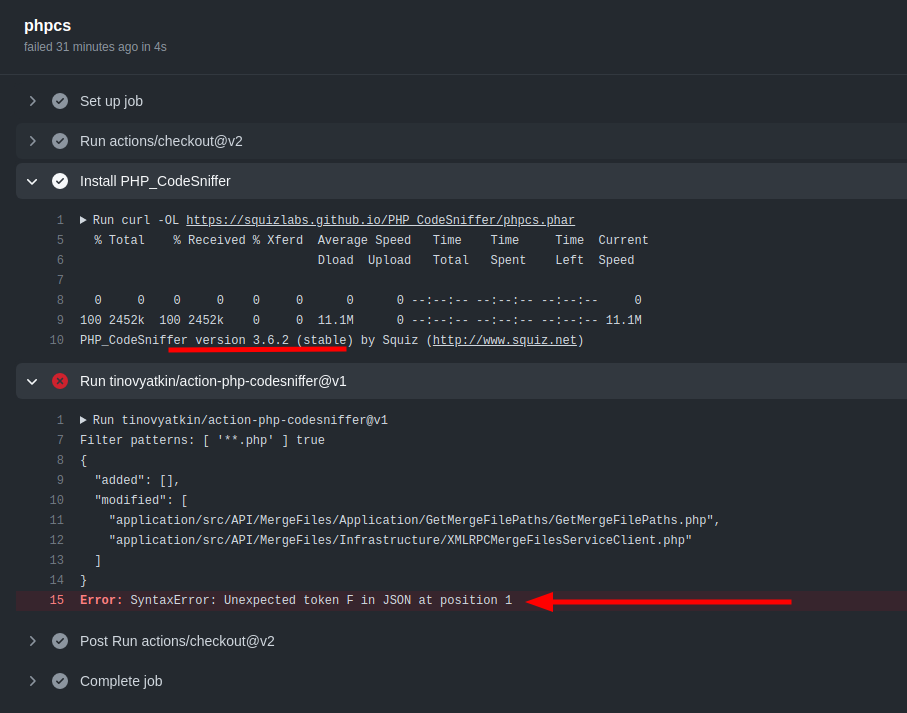
Task: Expand the Complete job step
Action: coord(32,681)
